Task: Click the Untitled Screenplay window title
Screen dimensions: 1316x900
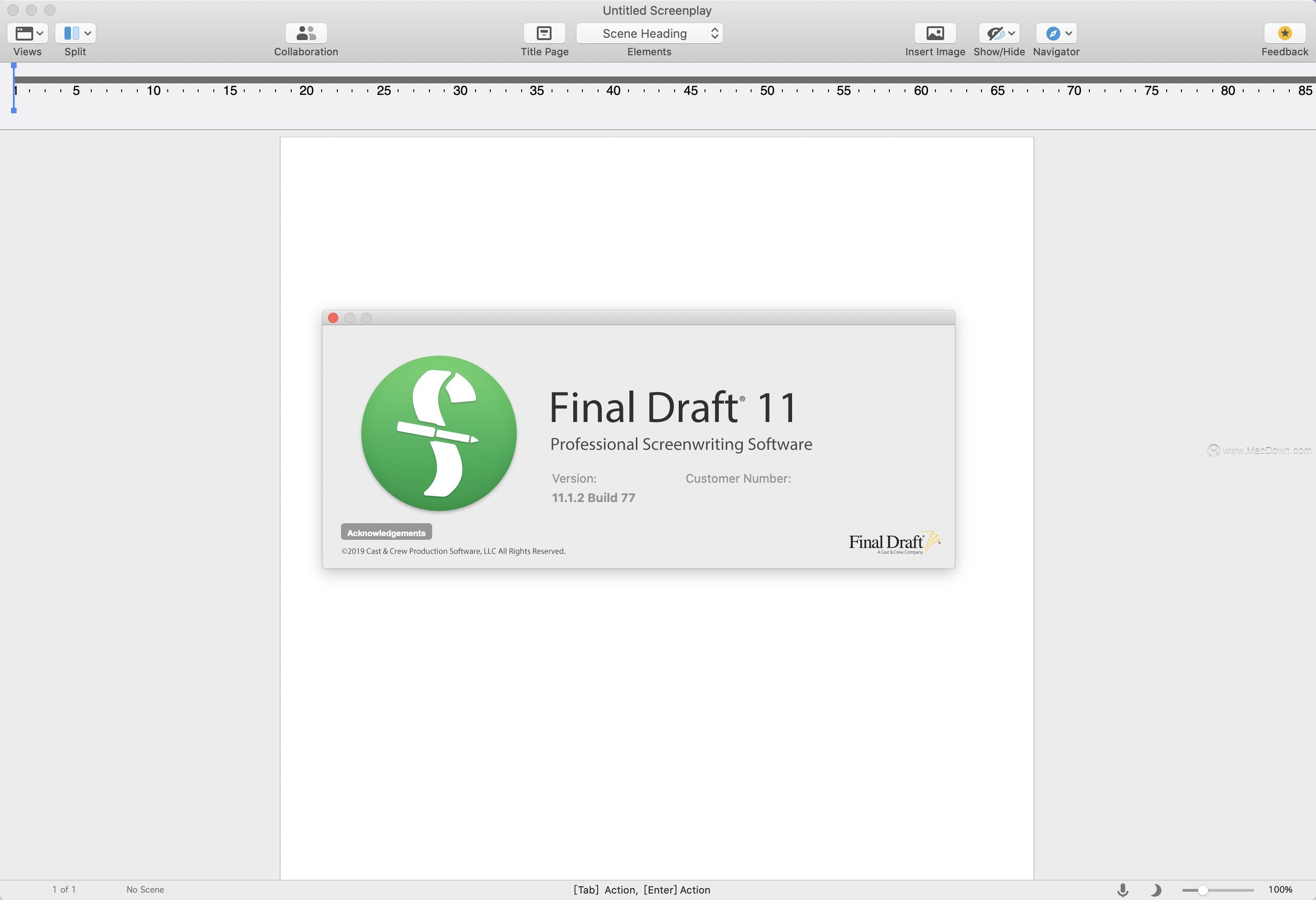Action: coord(657,10)
